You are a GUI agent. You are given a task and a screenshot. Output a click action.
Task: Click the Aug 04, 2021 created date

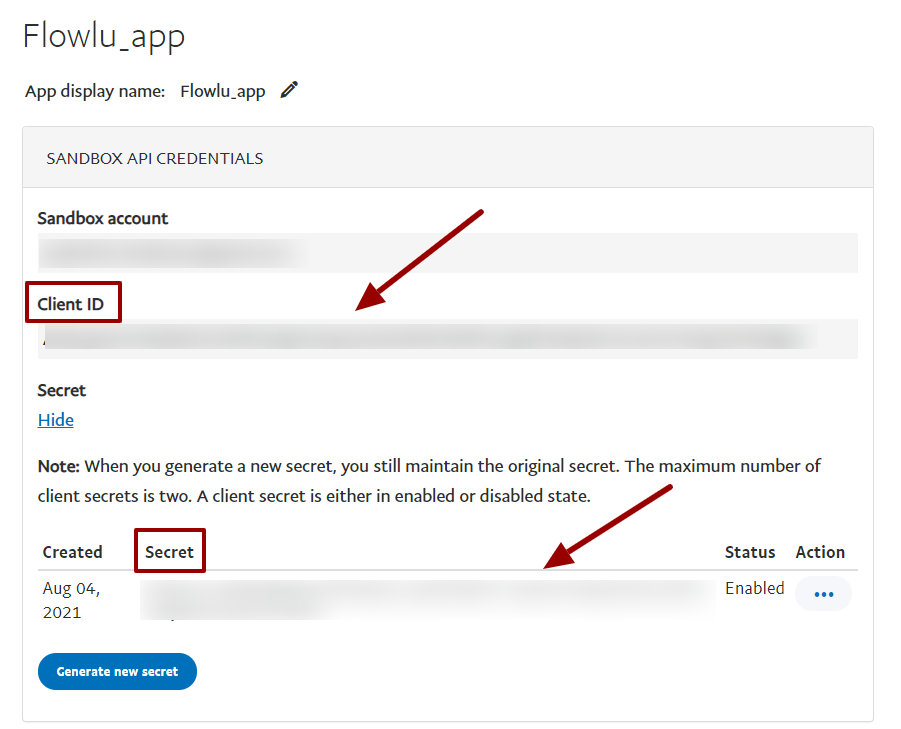[x=71, y=600]
